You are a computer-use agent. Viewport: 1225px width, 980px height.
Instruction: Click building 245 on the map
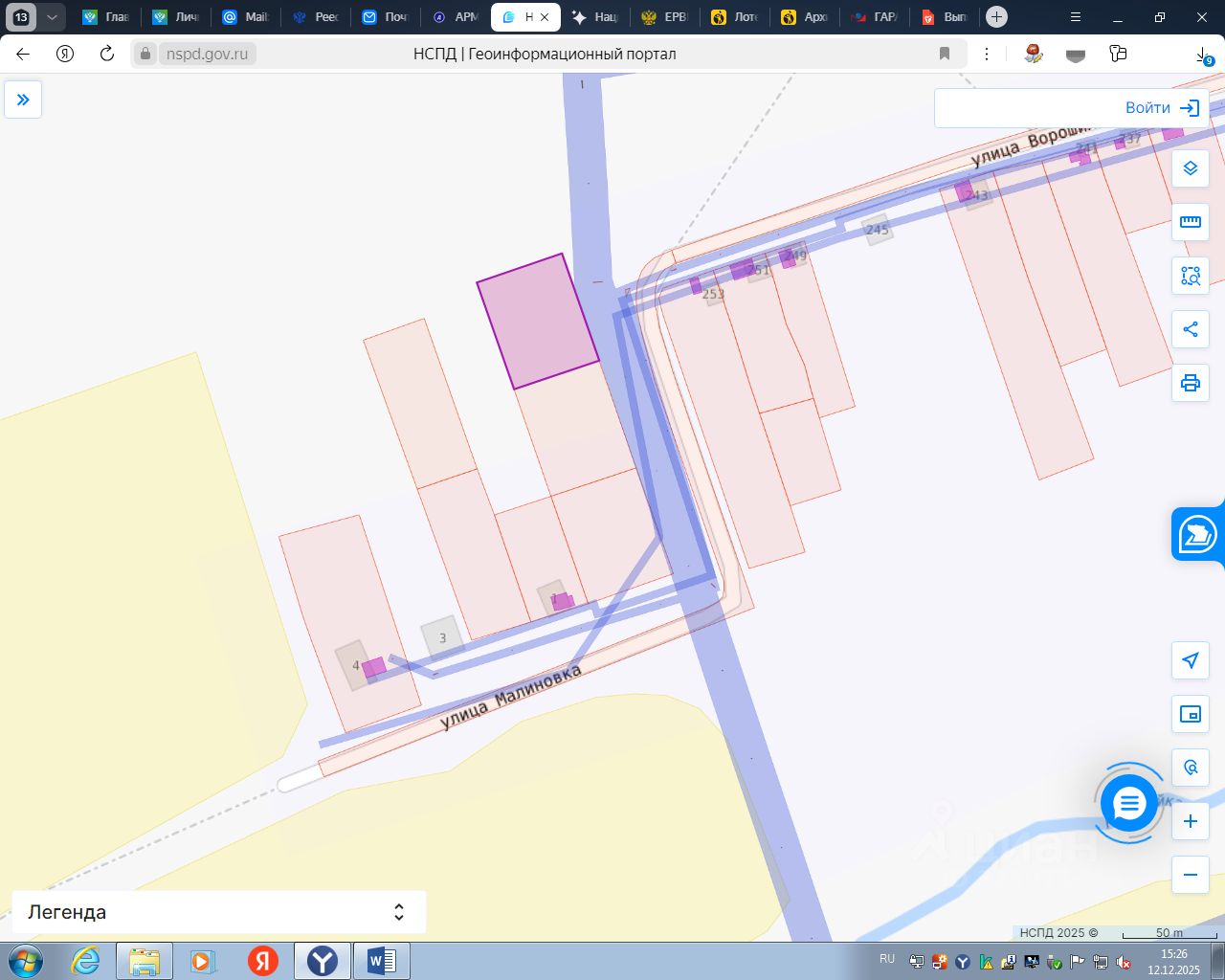tap(877, 230)
